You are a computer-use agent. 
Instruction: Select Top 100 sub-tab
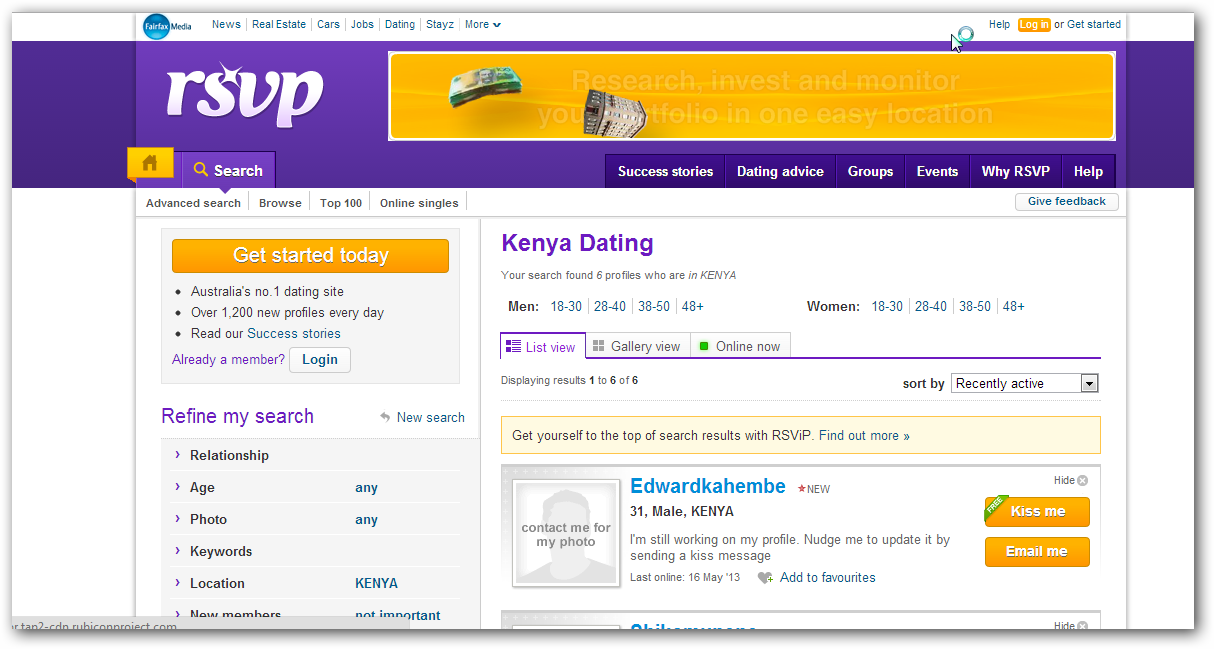tap(341, 203)
